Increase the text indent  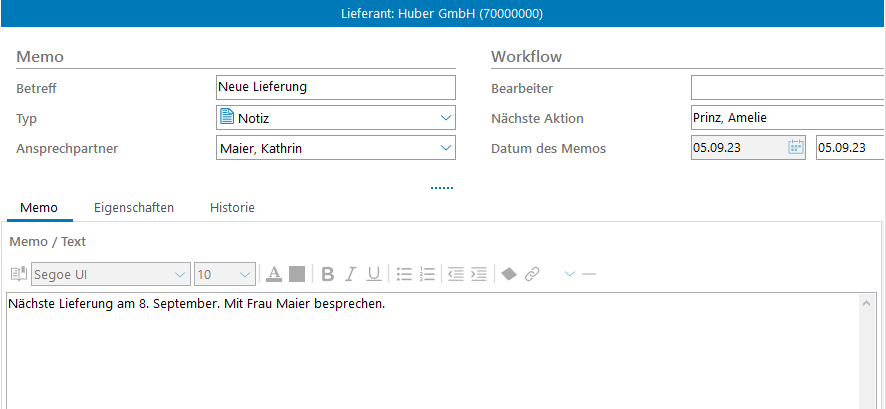[x=479, y=274]
